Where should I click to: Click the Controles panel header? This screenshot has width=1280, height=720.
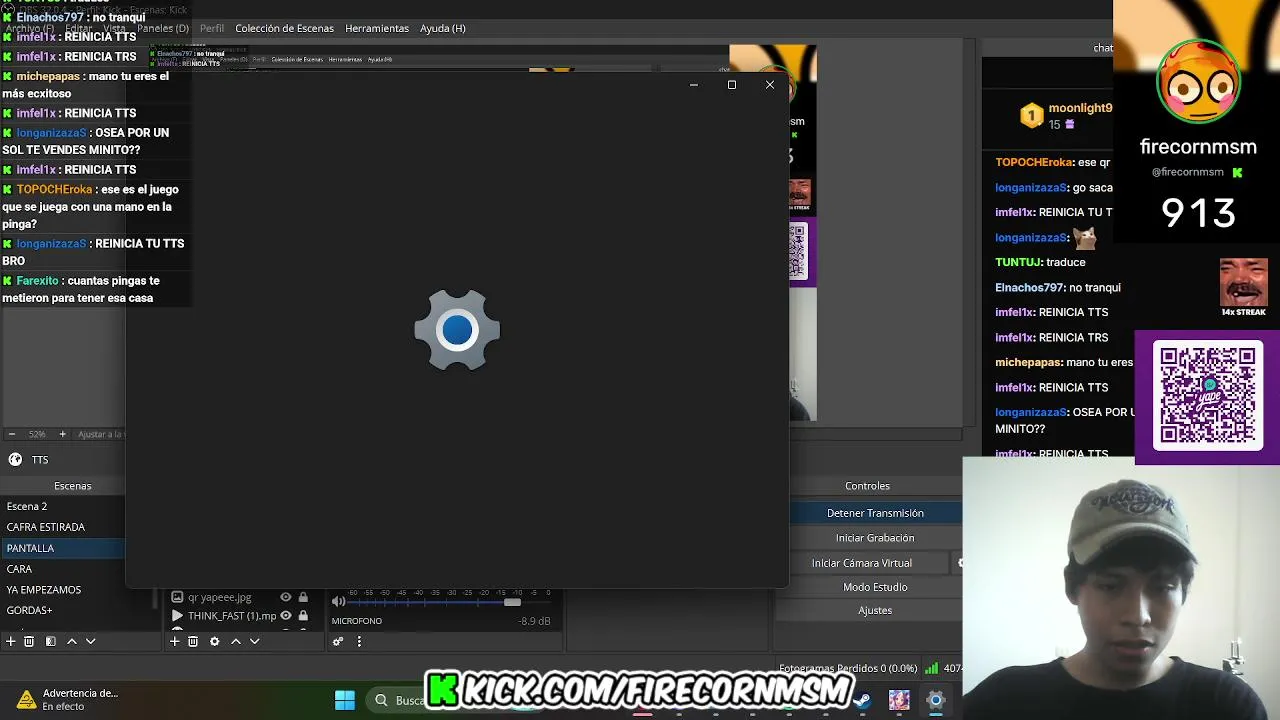[x=867, y=486]
